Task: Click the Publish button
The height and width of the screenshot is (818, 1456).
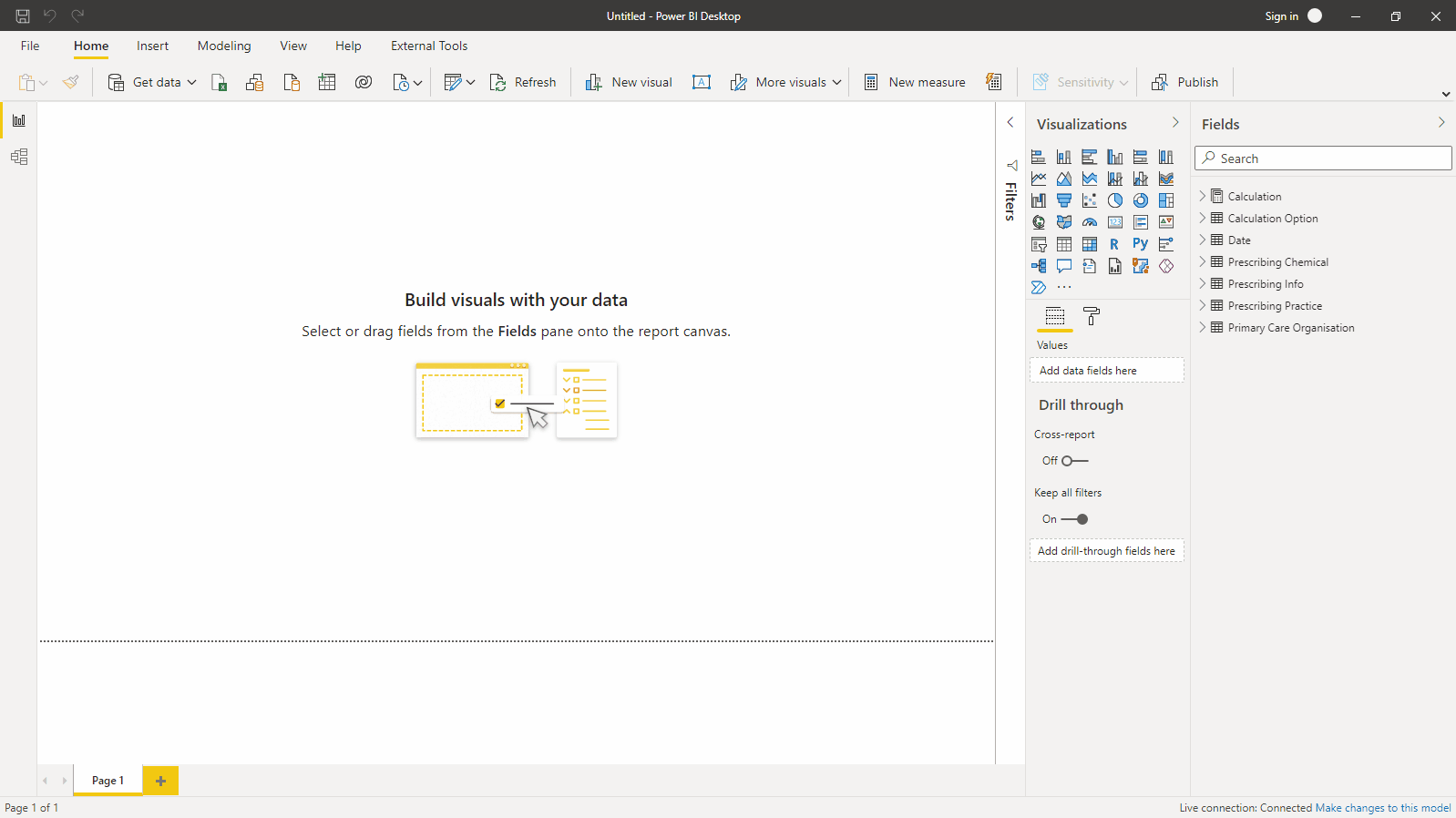Action: [x=1185, y=83]
